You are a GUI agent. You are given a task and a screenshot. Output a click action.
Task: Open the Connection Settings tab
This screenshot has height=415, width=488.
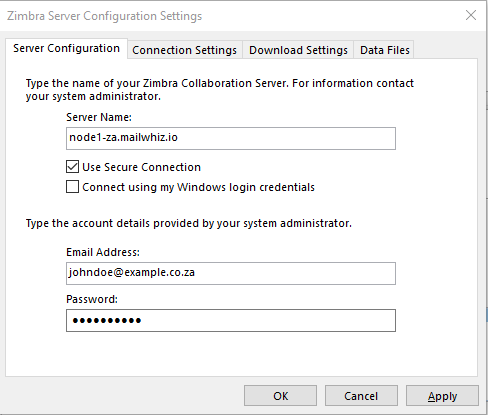pos(185,50)
